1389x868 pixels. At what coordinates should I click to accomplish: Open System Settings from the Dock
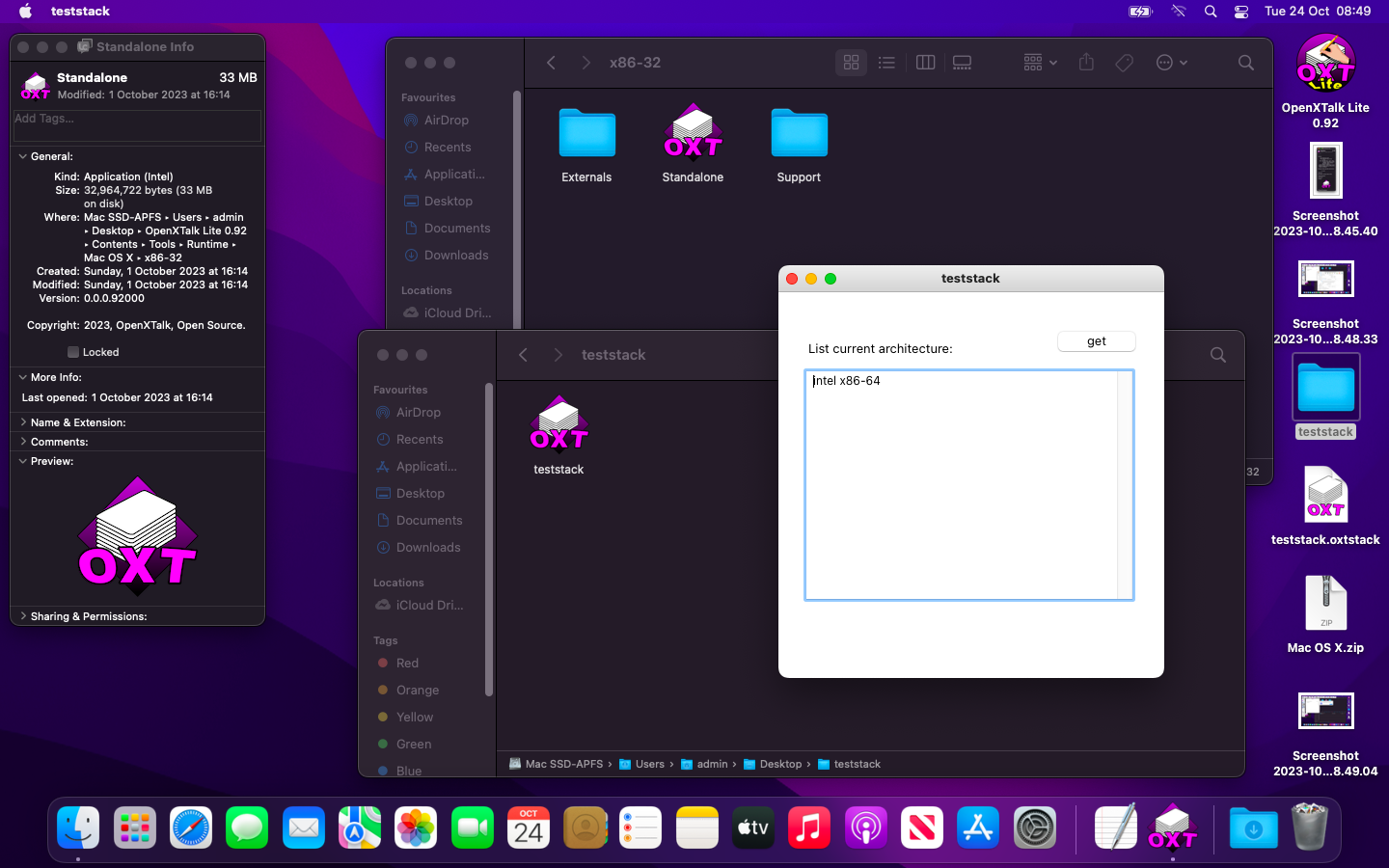pyautogui.click(x=1035, y=827)
